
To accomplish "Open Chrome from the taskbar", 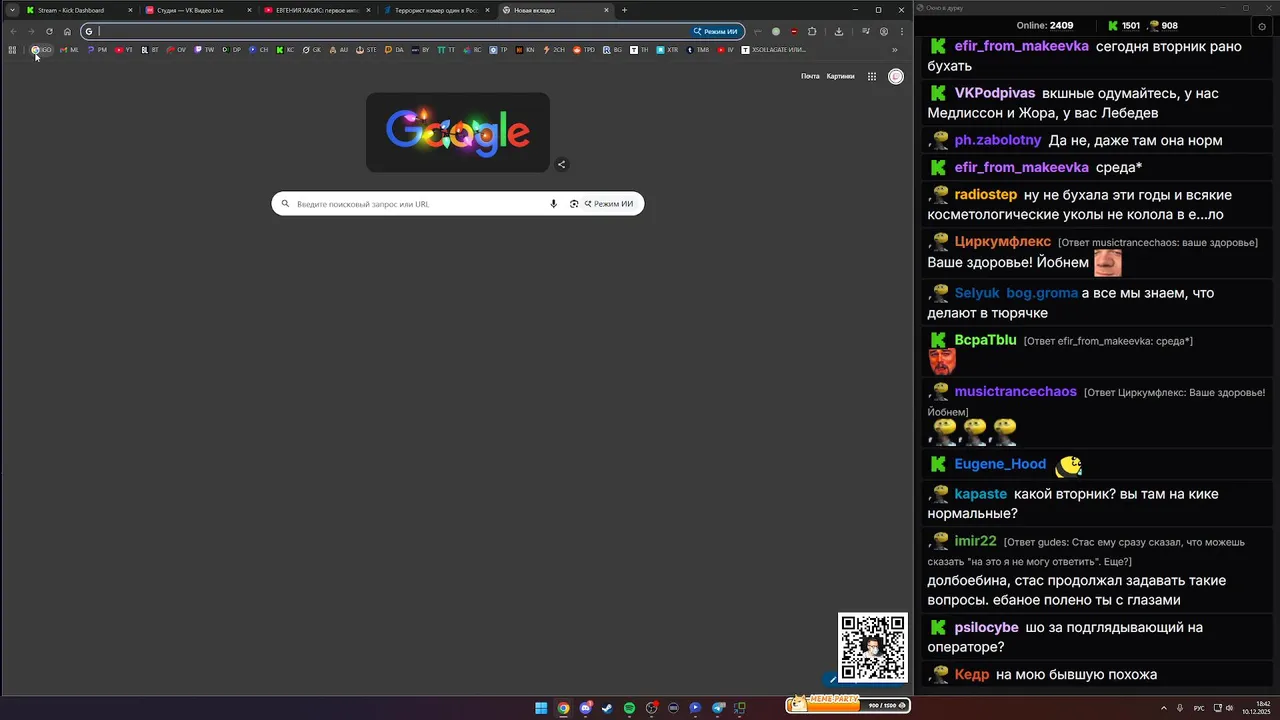I will pyautogui.click(x=563, y=708).
